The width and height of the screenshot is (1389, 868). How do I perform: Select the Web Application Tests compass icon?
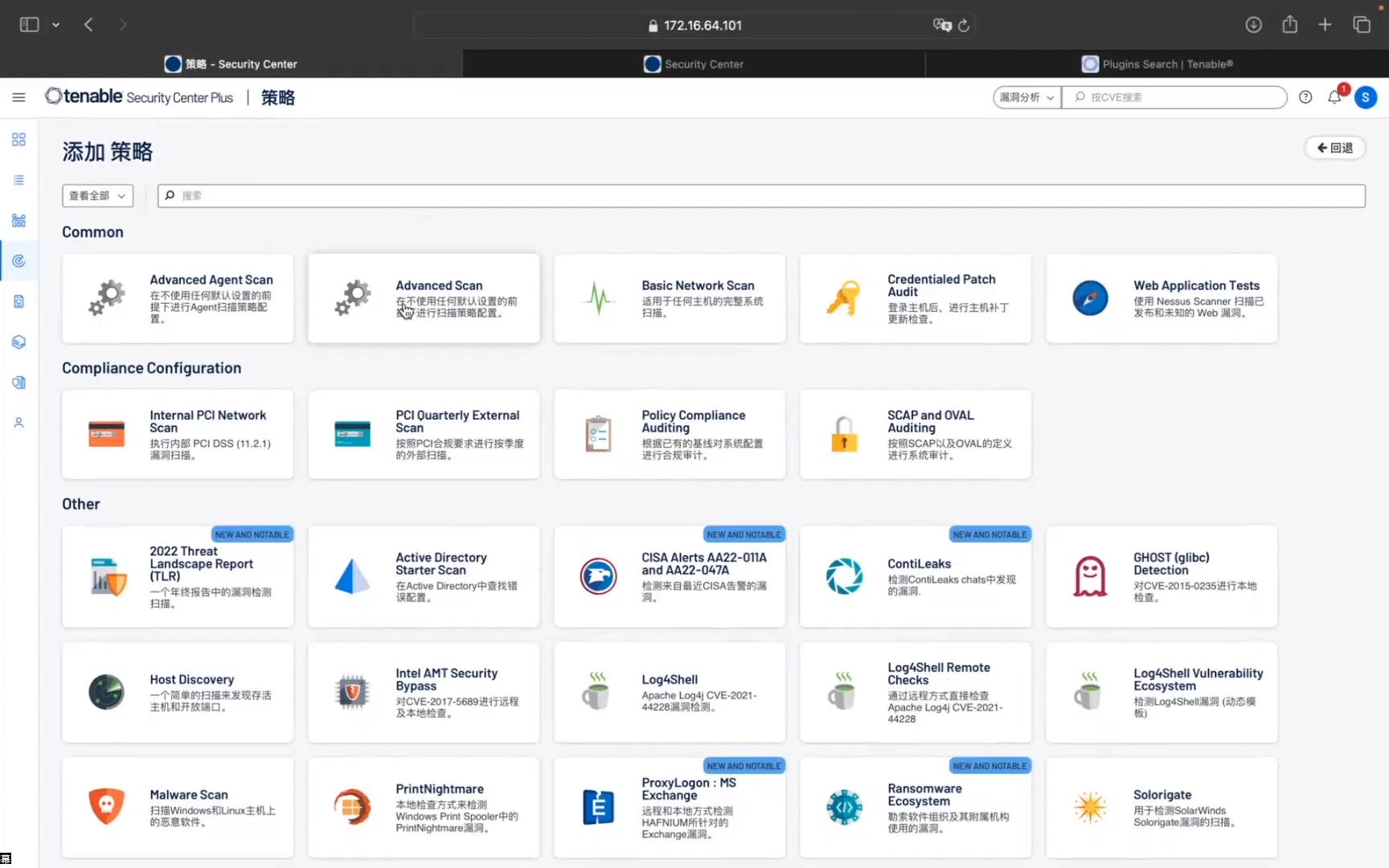coord(1090,298)
